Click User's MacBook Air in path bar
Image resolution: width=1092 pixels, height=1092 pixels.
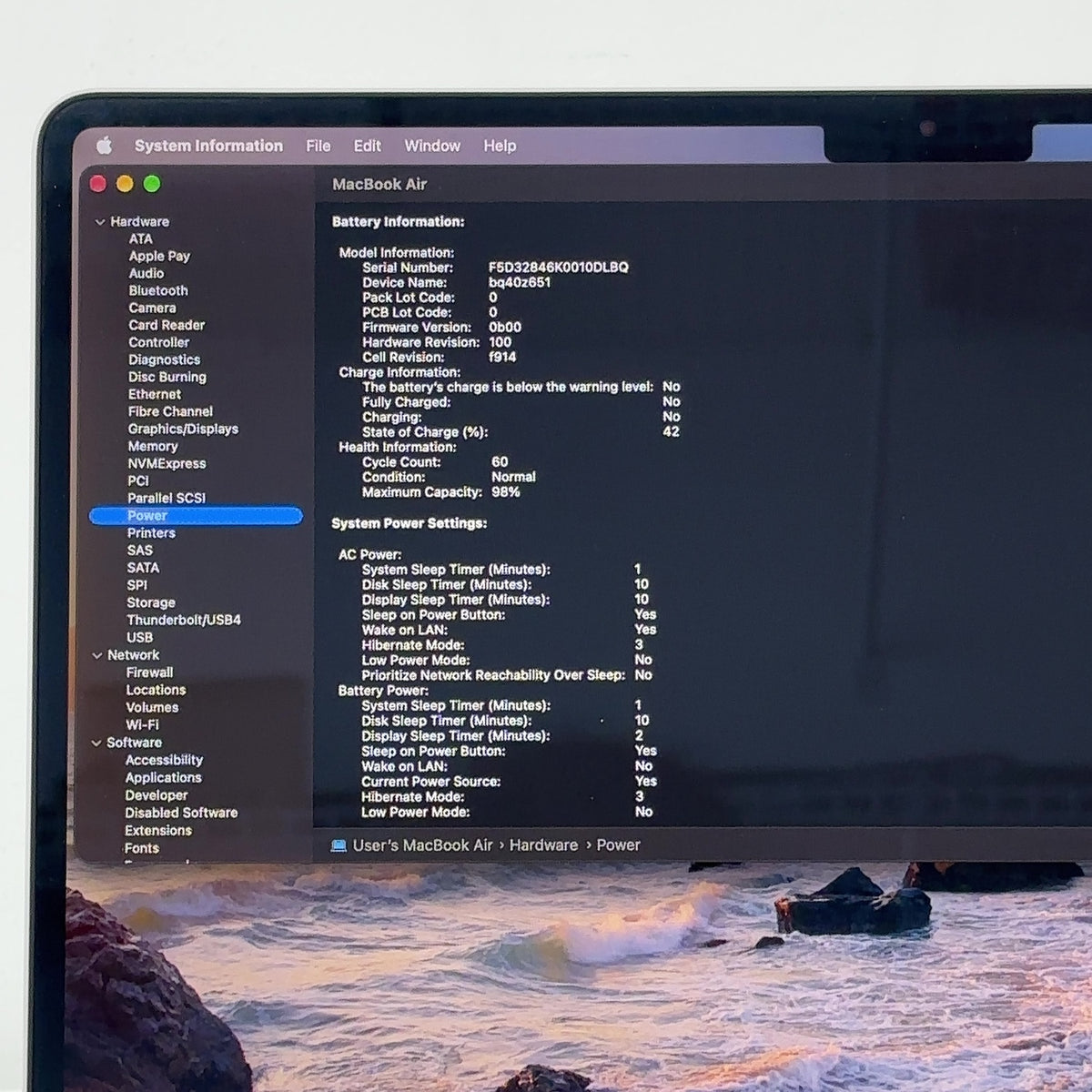(422, 845)
